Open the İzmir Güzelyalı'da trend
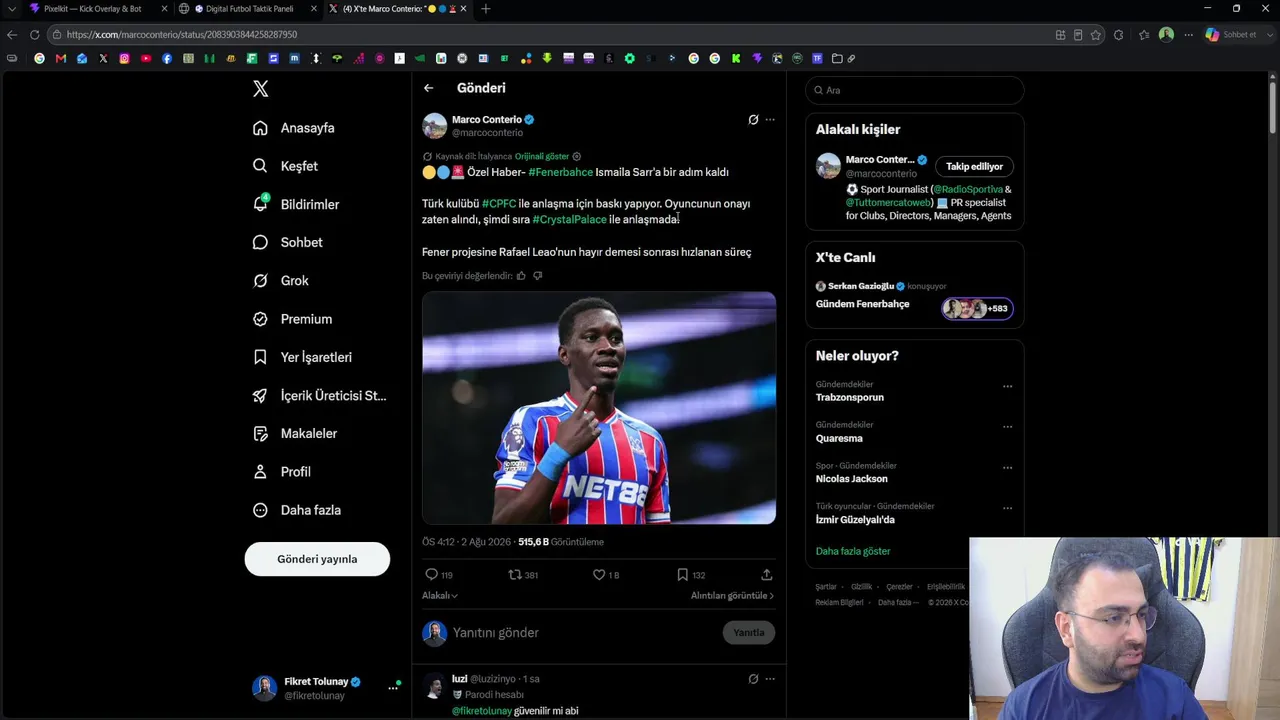1280x720 pixels. (x=855, y=520)
